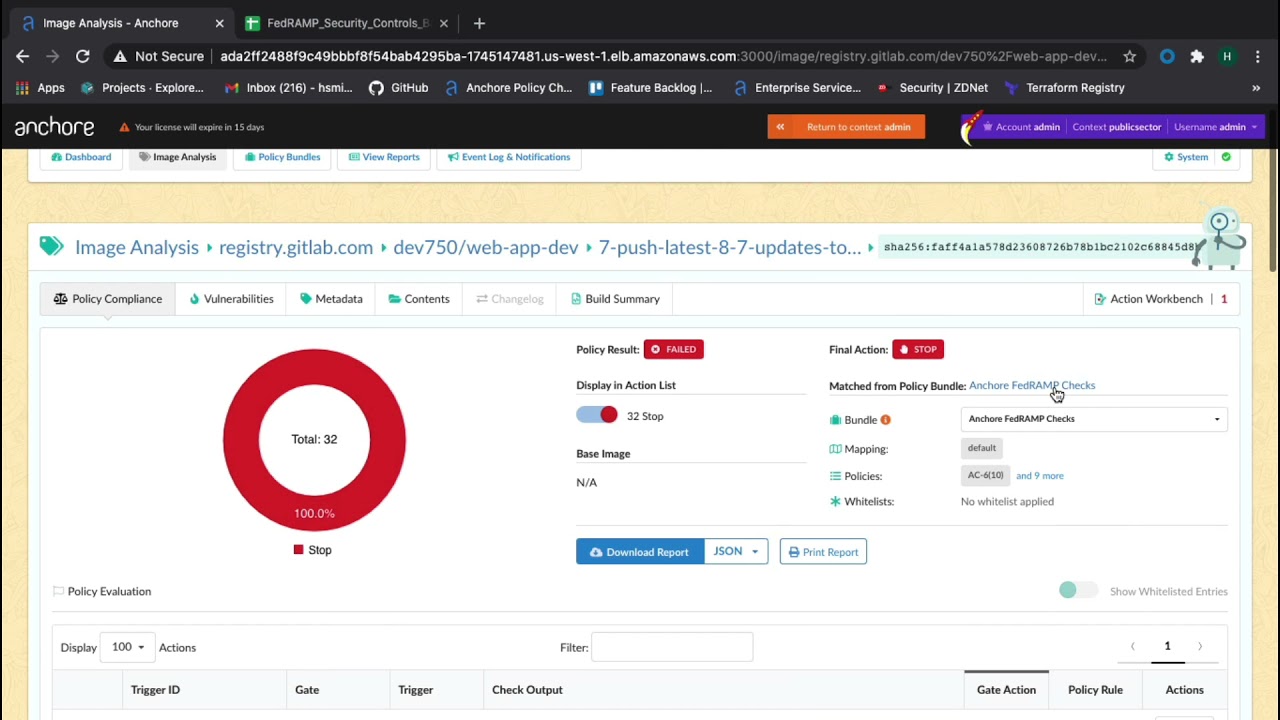Open Terraform Registry bookmark
The image size is (1280, 720).
tap(1065, 88)
